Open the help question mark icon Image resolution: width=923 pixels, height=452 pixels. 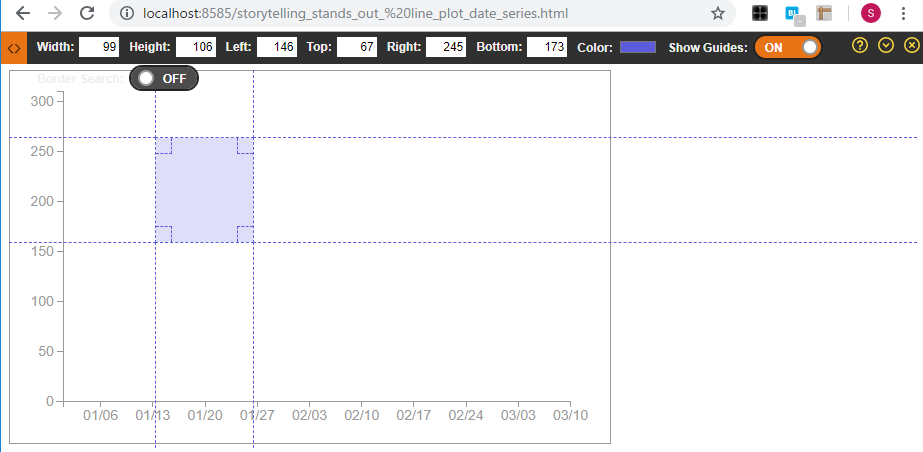pos(859,45)
